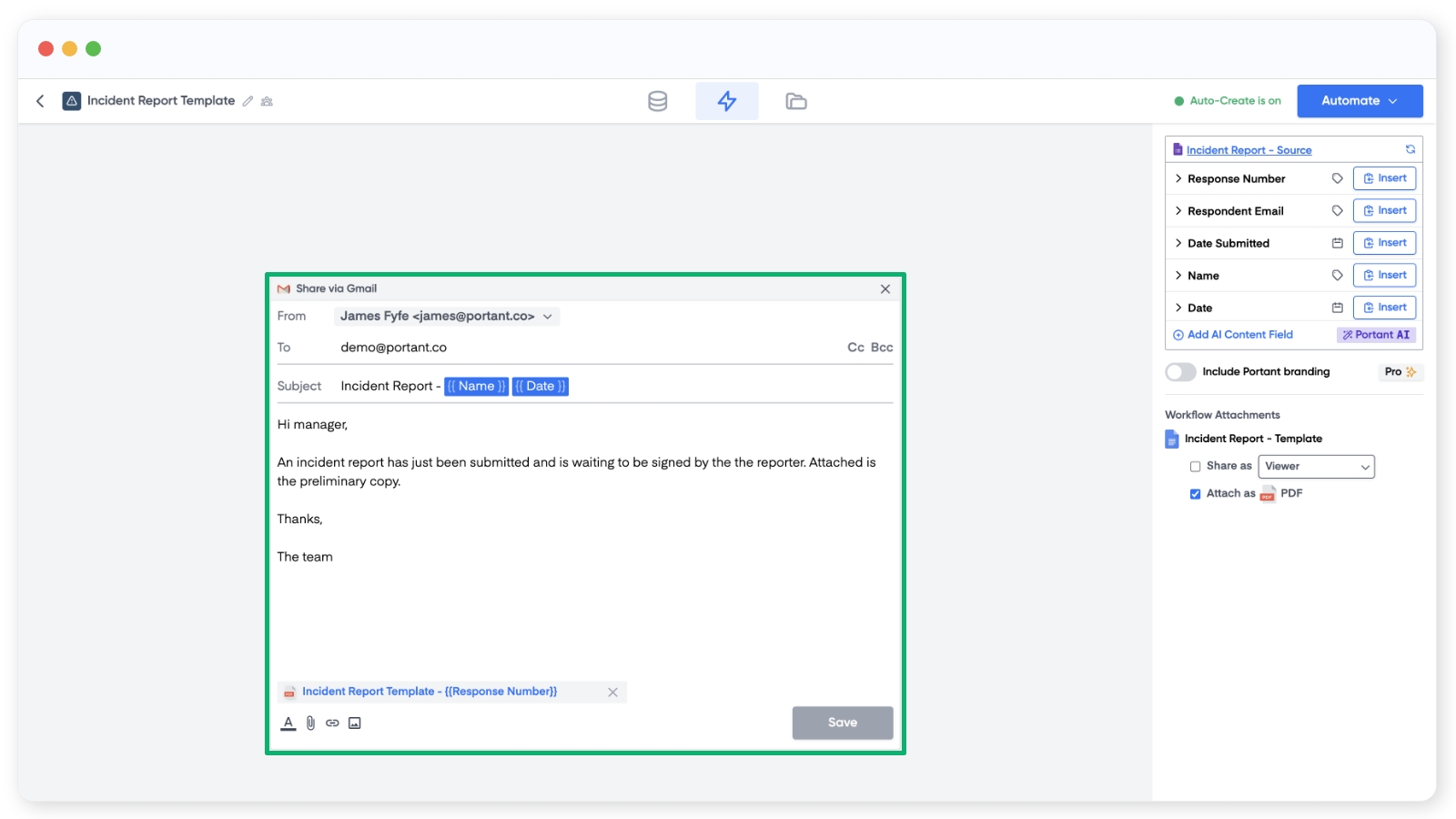Screen dimensions: 1456x819
Task: Click the pencil icon to rename template
Action: [x=248, y=101]
